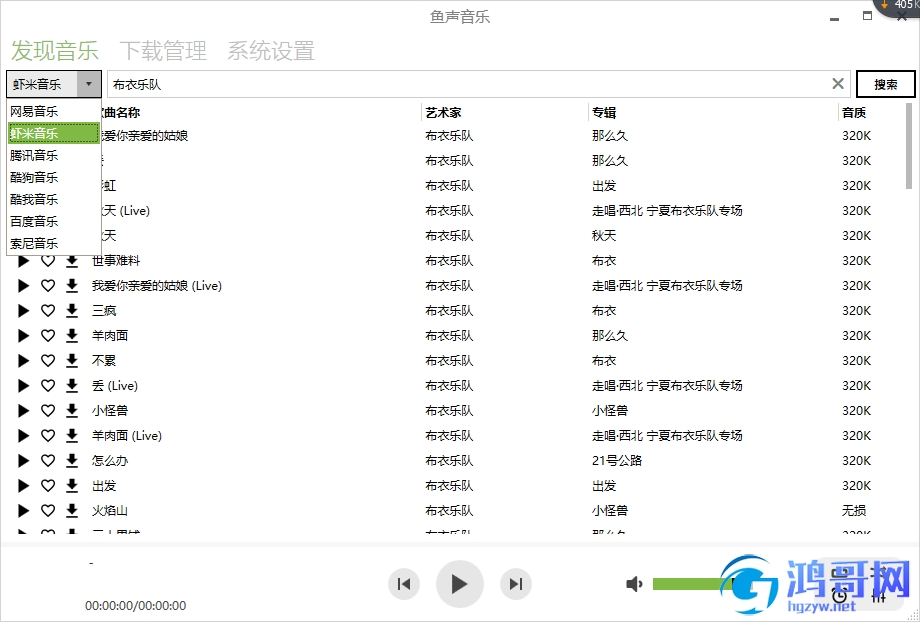Minimize the 鱼声音乐 window
Image resolution: width=920 pixels, height=622 pixels.
pos(834,18)
